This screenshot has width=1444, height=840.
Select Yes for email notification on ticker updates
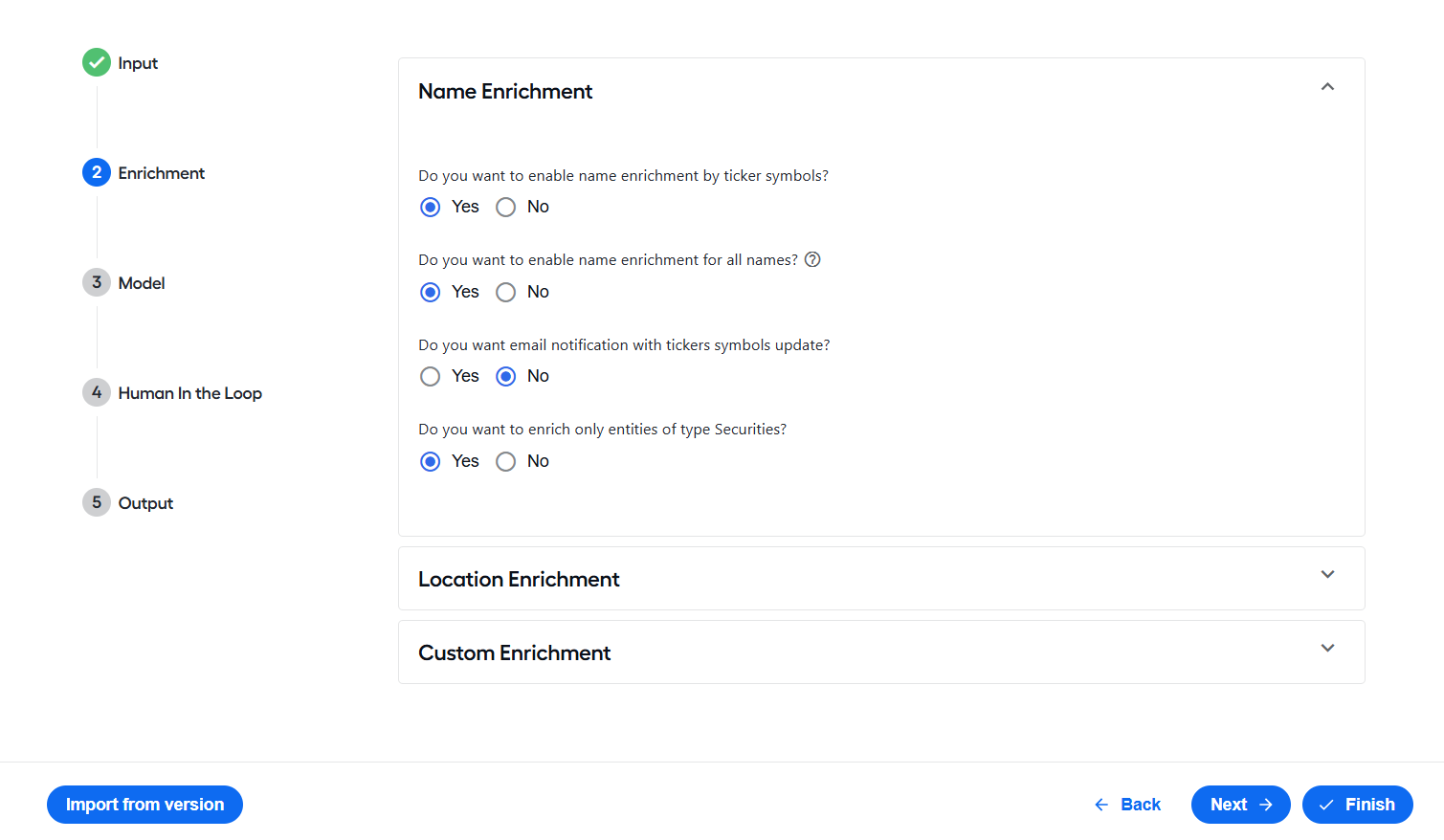tap(431, 376)
